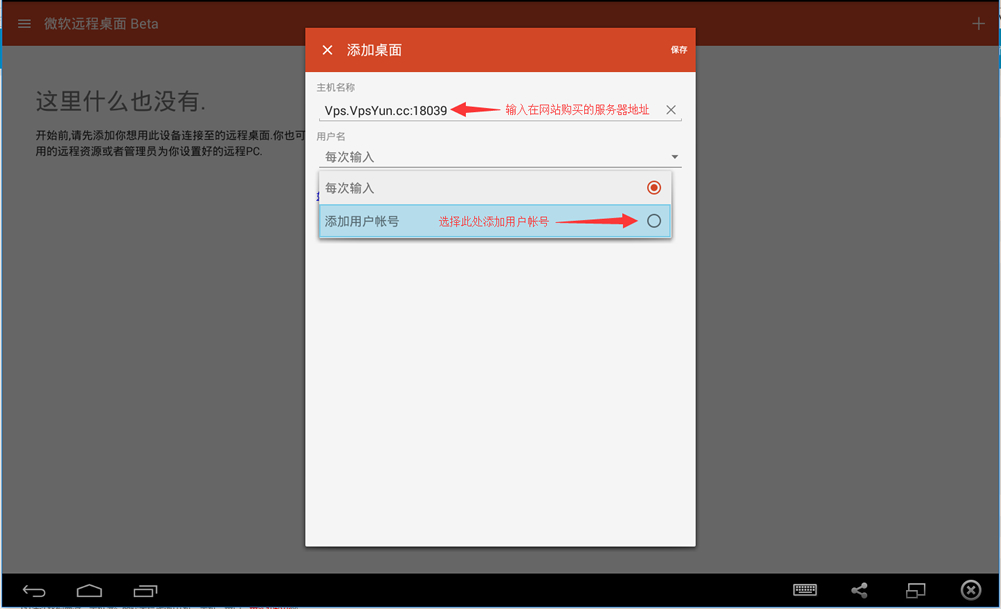Select the 添加用户帐号 radio button
The image size is (1001, 609).
click(654, 221)
